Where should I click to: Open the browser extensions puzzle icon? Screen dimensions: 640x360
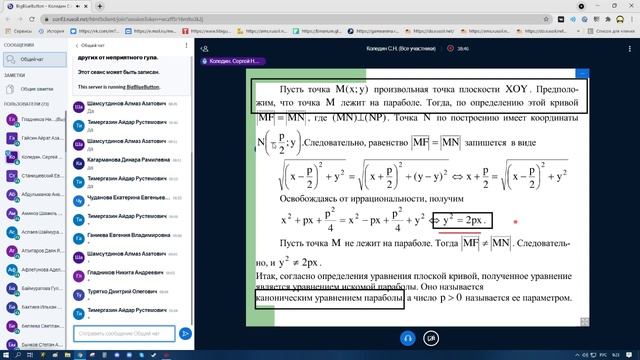pyautogui.click(x=608, y=19)
